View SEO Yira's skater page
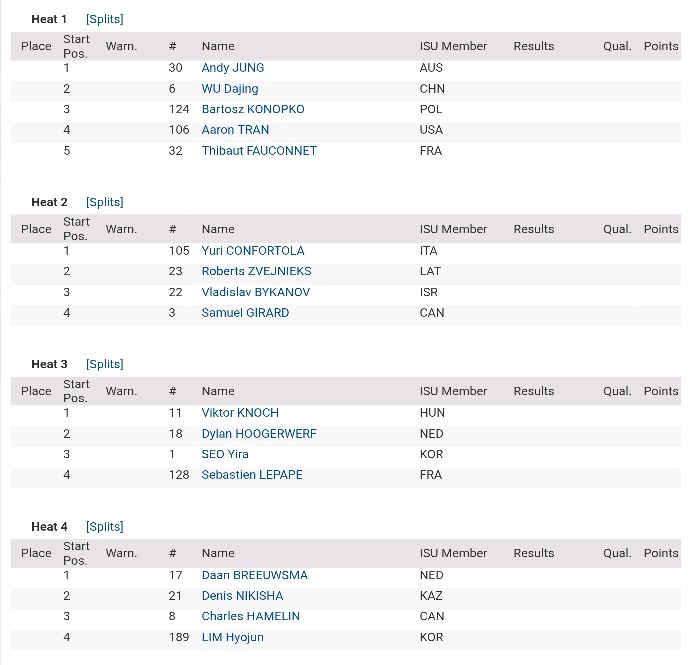Viewport: 698px width, 665px height. (225, 454)
